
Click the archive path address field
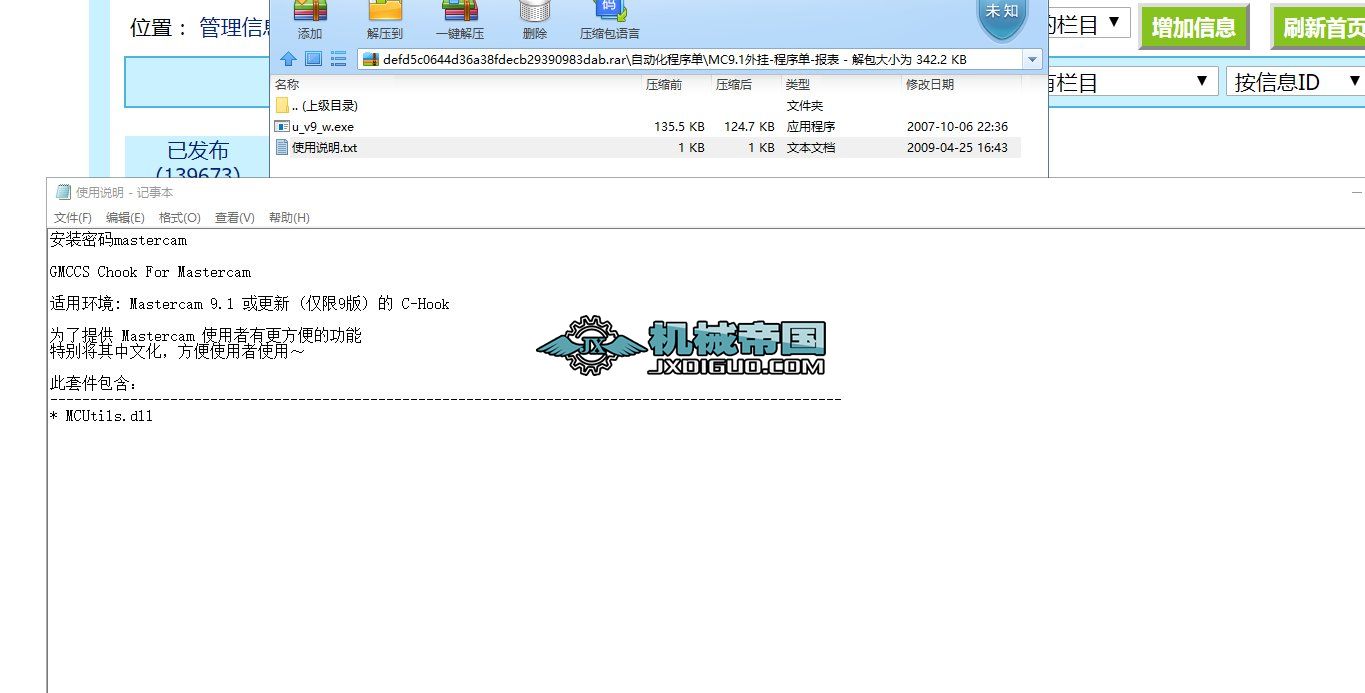691,60
